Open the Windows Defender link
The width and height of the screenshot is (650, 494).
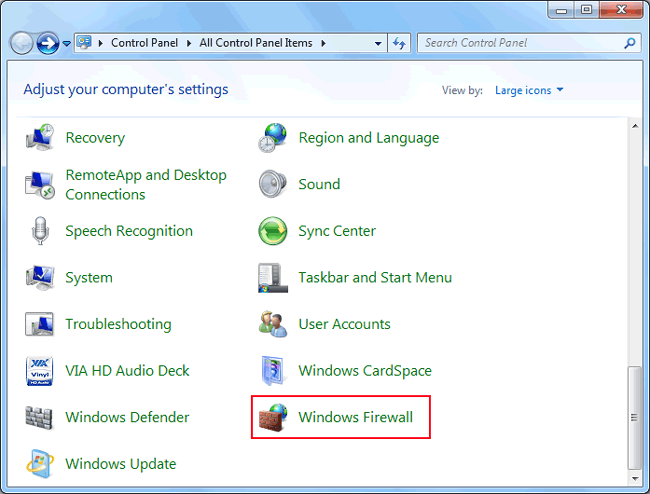point(127,417)
